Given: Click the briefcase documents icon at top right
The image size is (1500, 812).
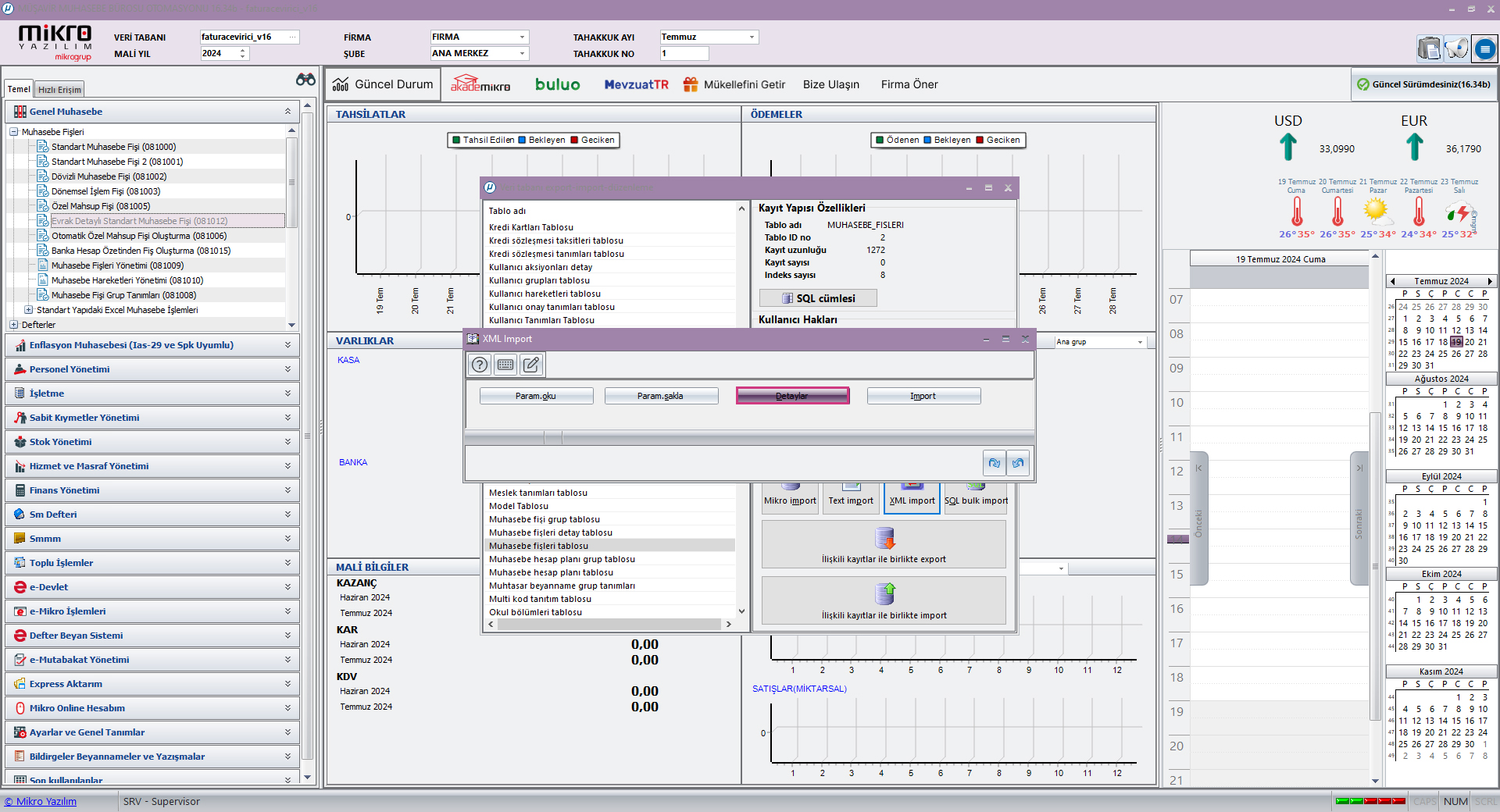Looking at the screenshot, I should coord(1429,49).
